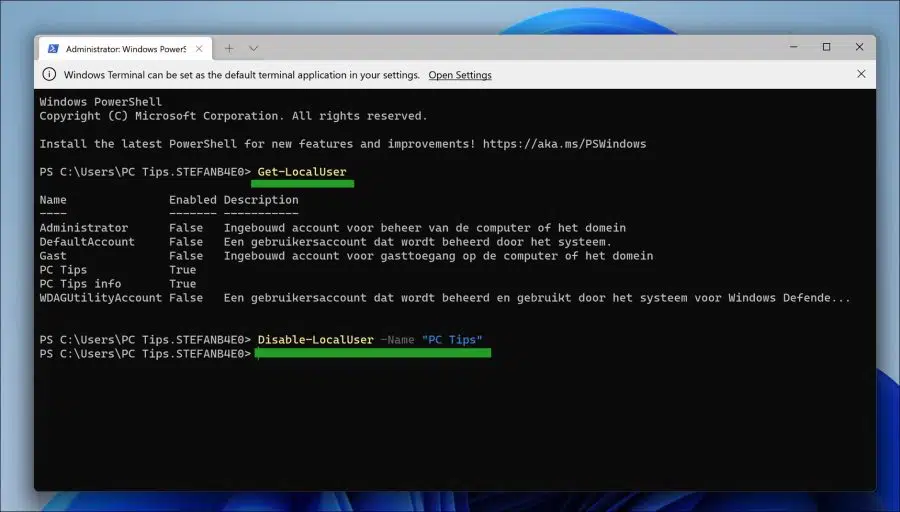Viewport: 900px width, 512px height.
Task: Dismiss the default terminal info bar
Action: pos(861,74)
